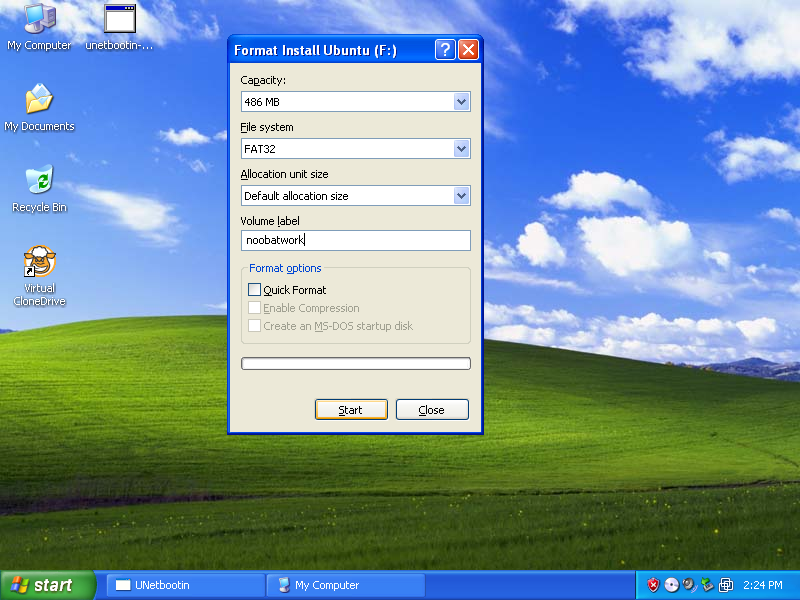Screen dimensions: 800x600
Task: Click the FAT32 file system field
Action: coord(356,148)
